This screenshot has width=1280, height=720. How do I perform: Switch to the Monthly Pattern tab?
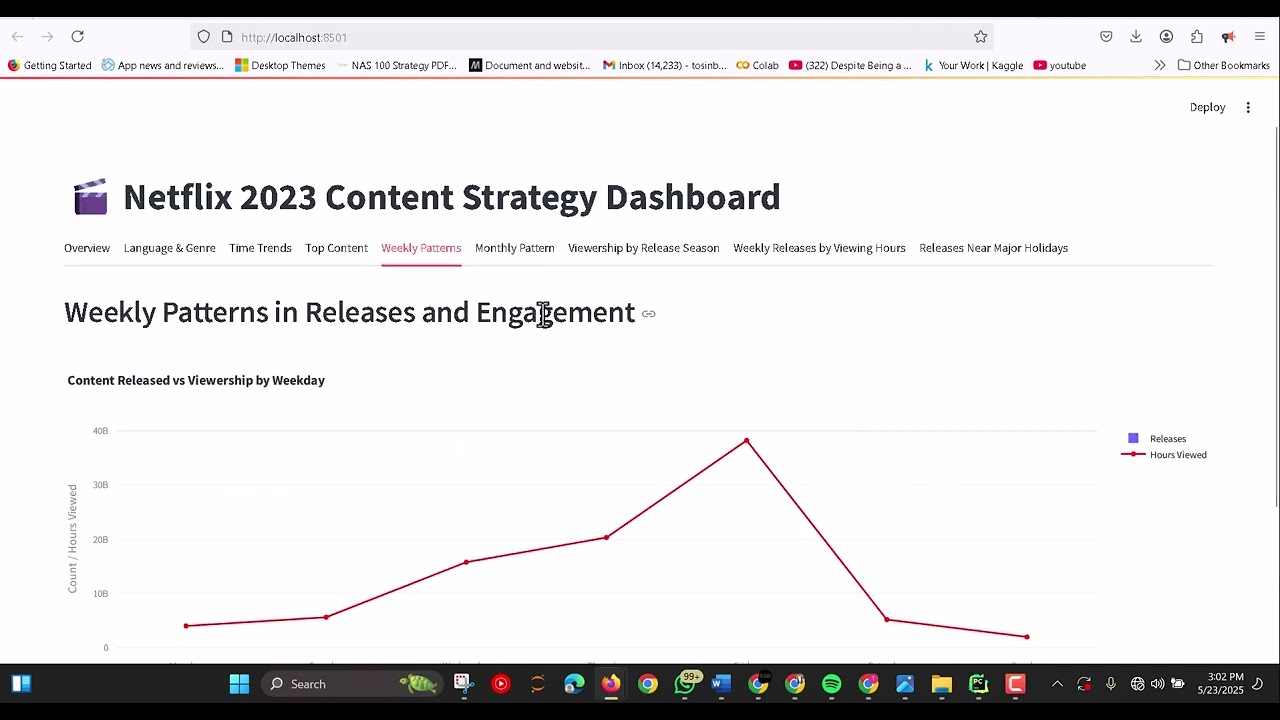pos(514,248)
